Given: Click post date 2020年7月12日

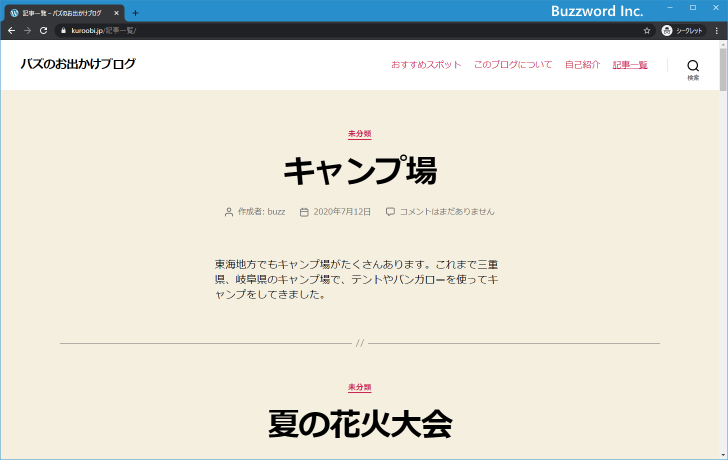Looking at the screenshot, I should (342, 212).
